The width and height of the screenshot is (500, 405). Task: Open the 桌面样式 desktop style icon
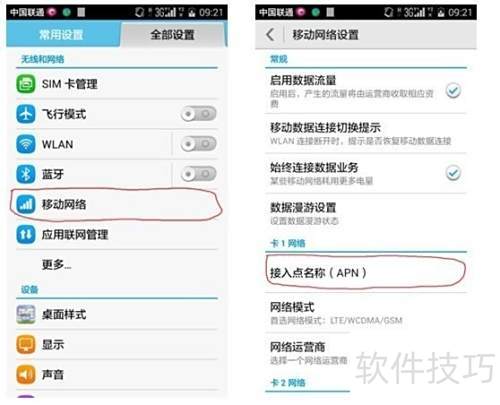pos(26,314)
